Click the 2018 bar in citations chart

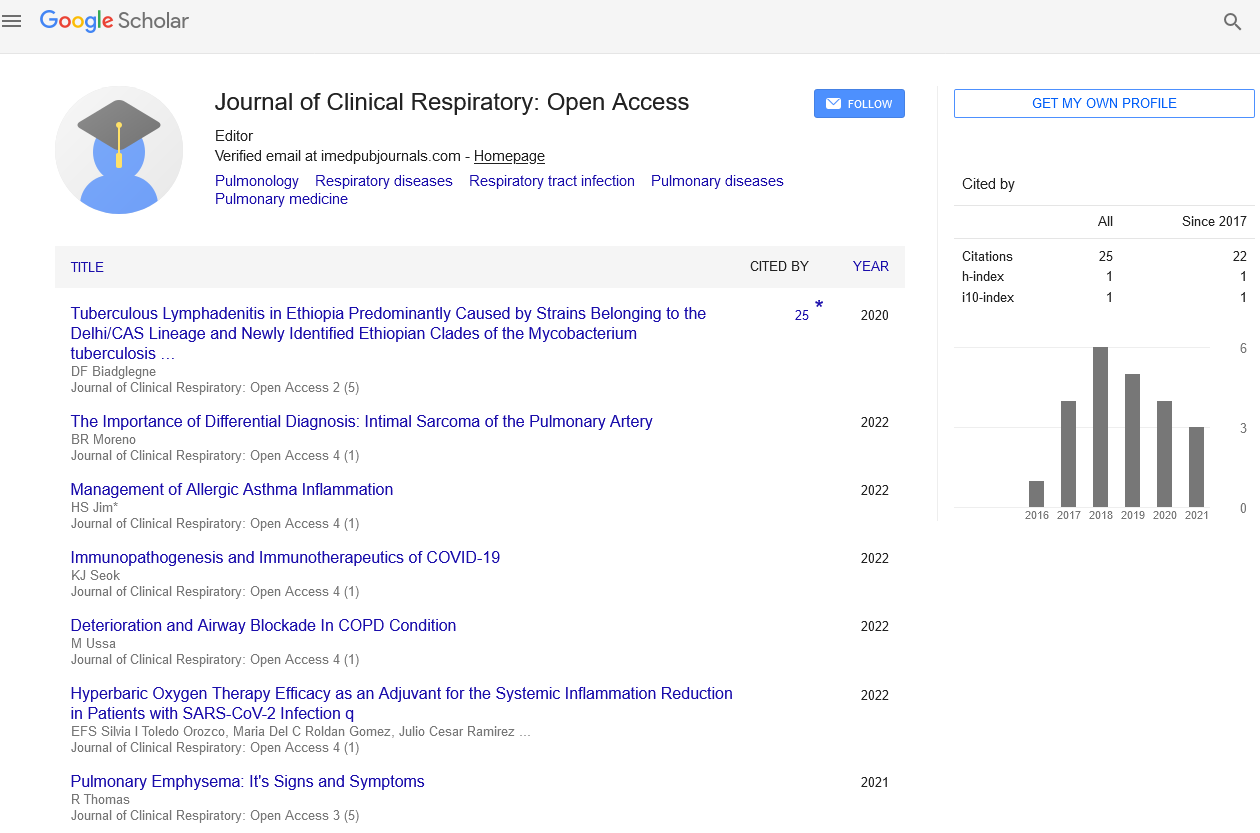point(1100,427)
